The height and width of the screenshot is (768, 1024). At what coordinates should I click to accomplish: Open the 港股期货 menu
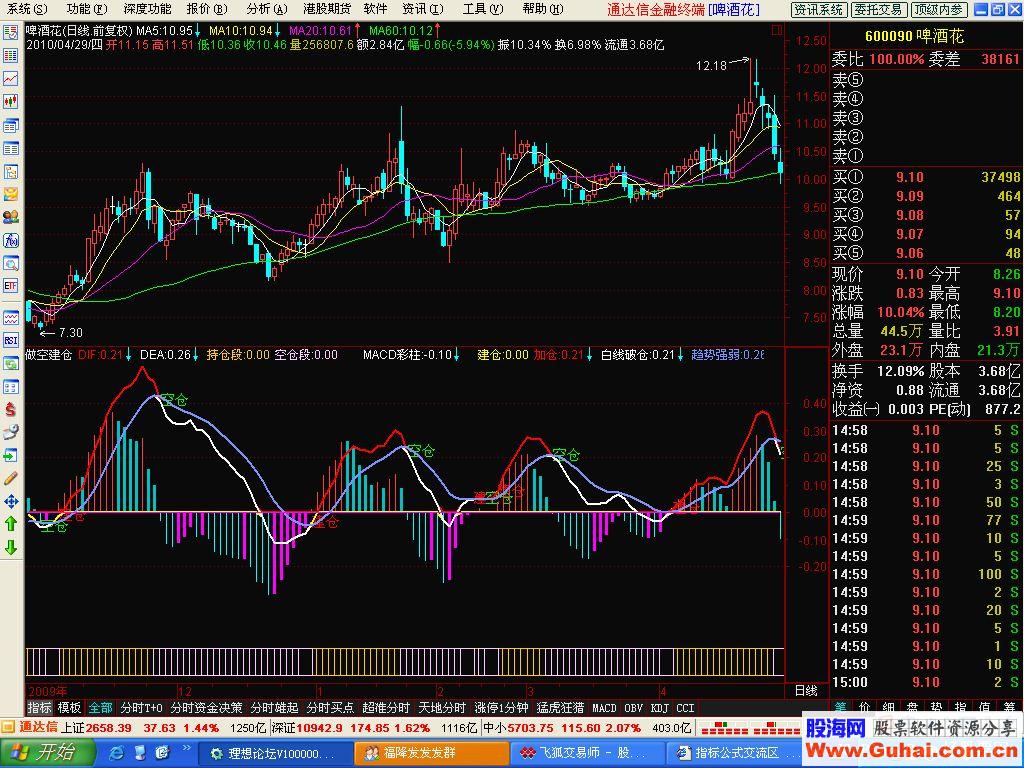coord(327,9)
